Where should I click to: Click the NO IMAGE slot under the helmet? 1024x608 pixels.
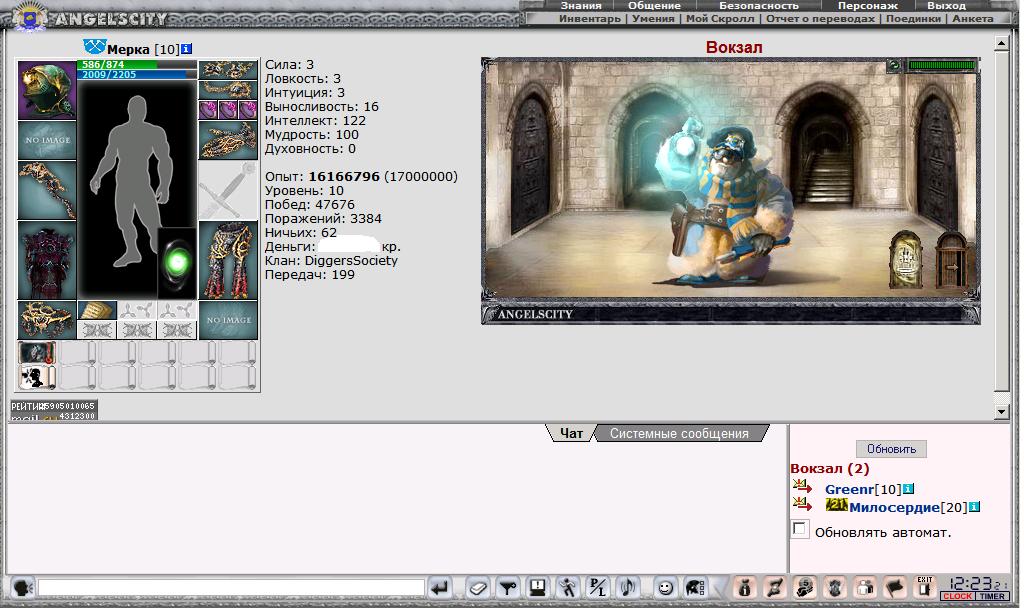(x=47, y=140)
